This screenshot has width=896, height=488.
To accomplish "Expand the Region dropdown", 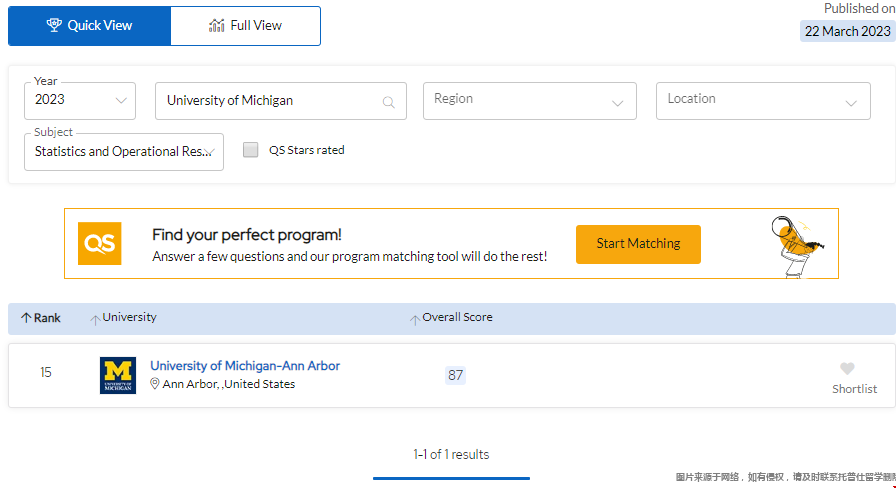I will [x=530, y=101].
